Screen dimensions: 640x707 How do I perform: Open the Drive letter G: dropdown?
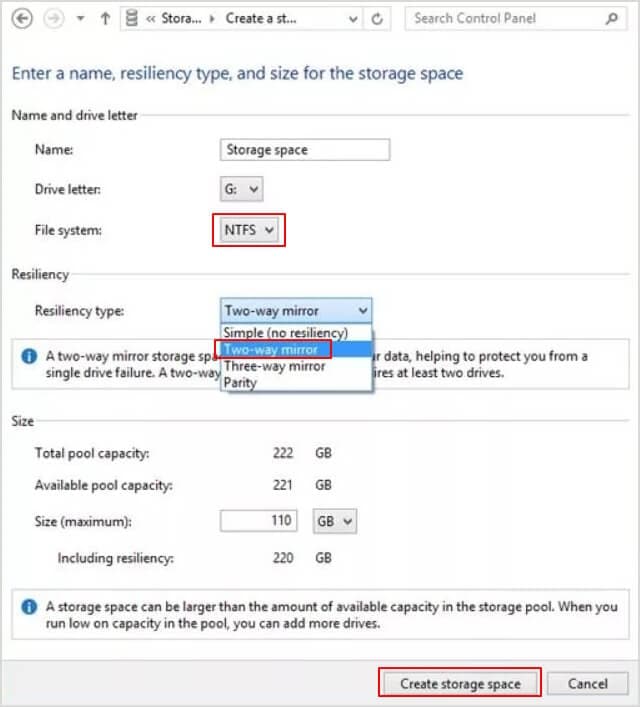coord(241,189)
